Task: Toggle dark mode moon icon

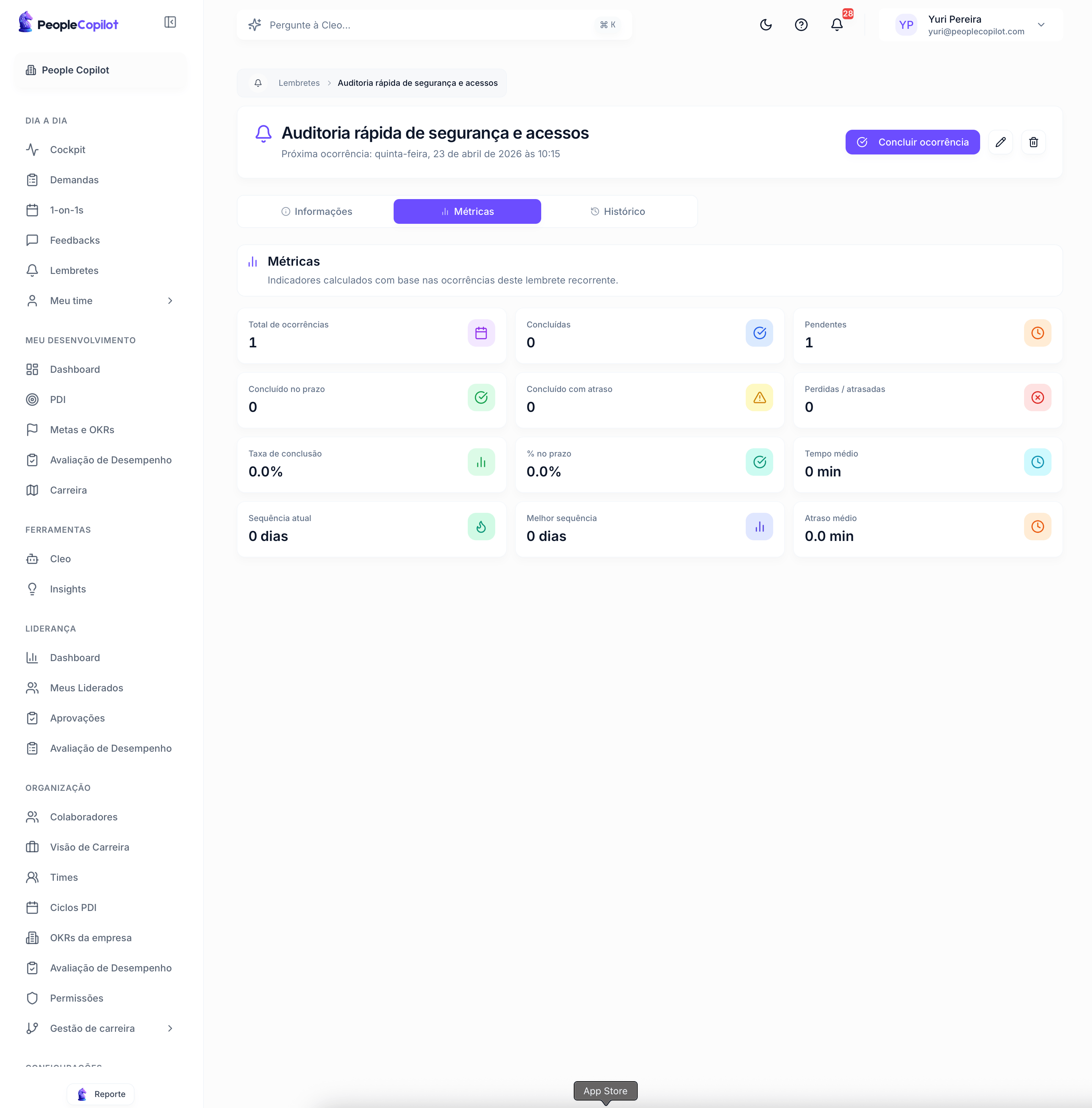Action: [766, 25]
